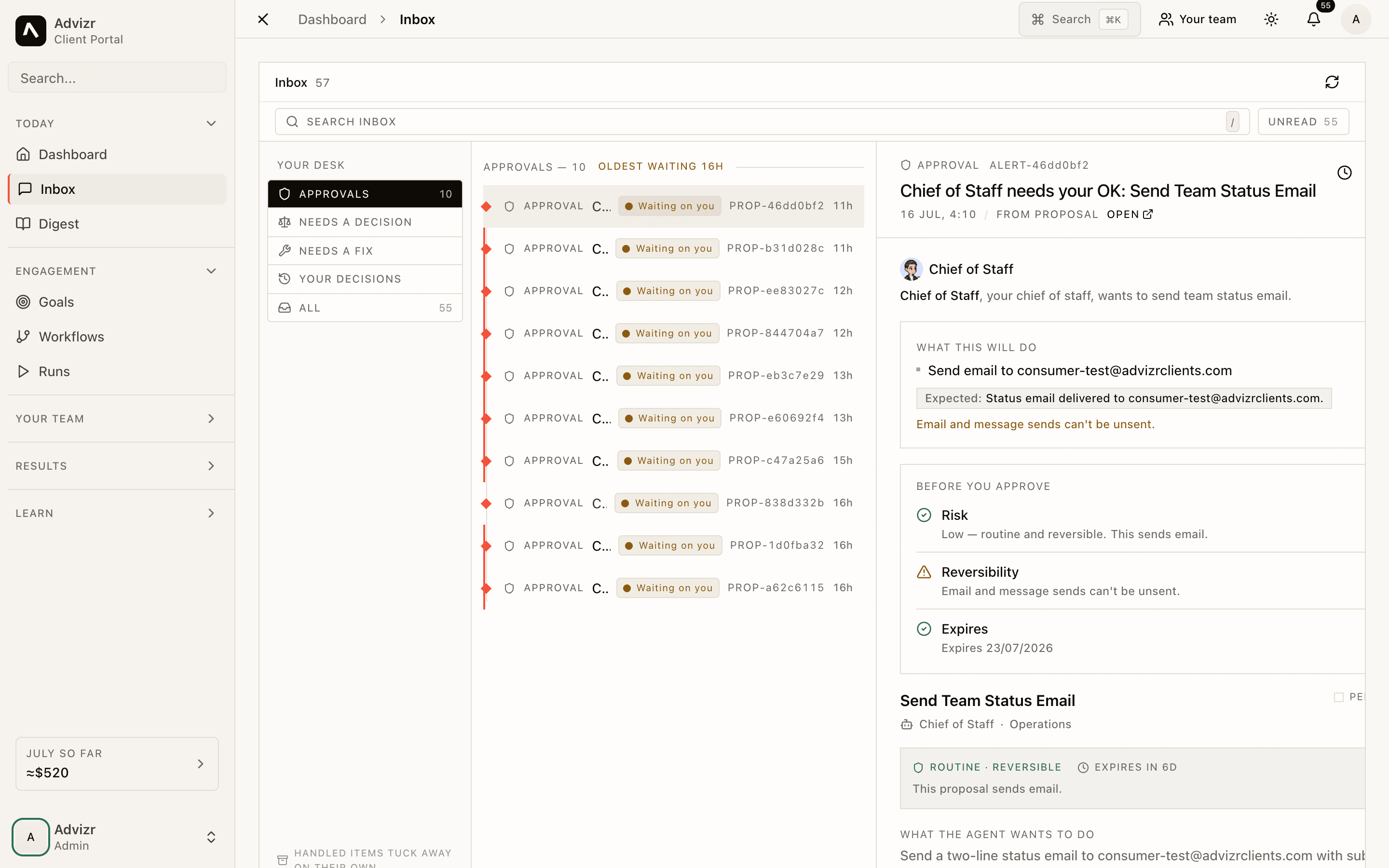Close the panel with the X icon
The height and width of the screenshot is (868, 1389).
[x=263, y=19]
